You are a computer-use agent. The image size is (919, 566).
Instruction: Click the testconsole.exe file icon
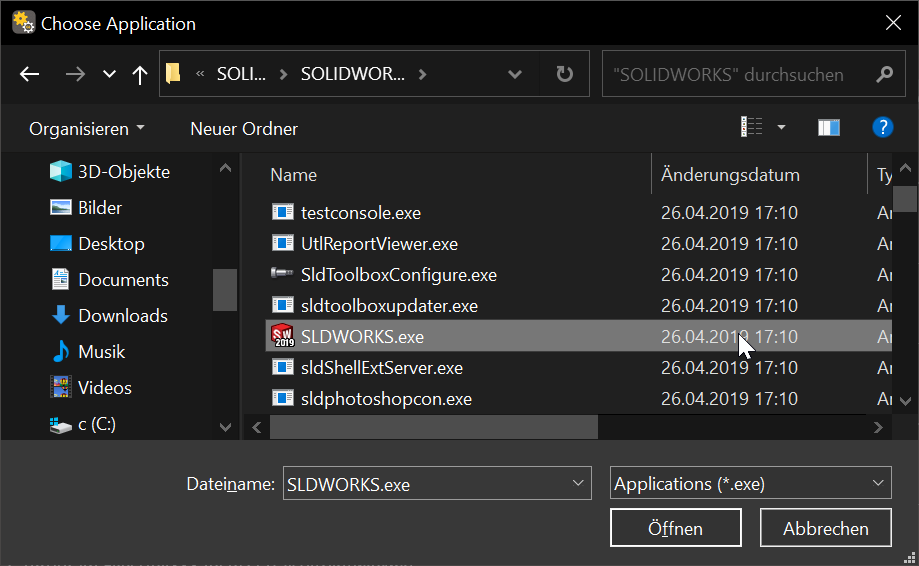[282, 212]
